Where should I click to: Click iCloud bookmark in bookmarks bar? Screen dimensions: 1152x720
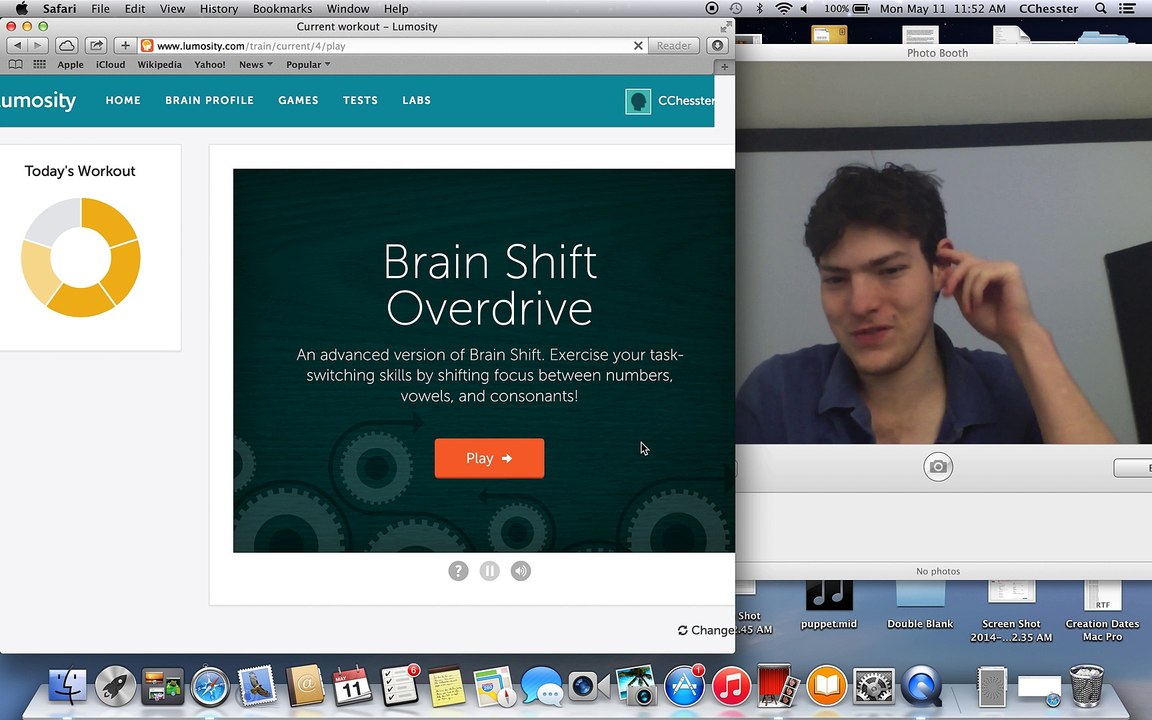point(110,65)
